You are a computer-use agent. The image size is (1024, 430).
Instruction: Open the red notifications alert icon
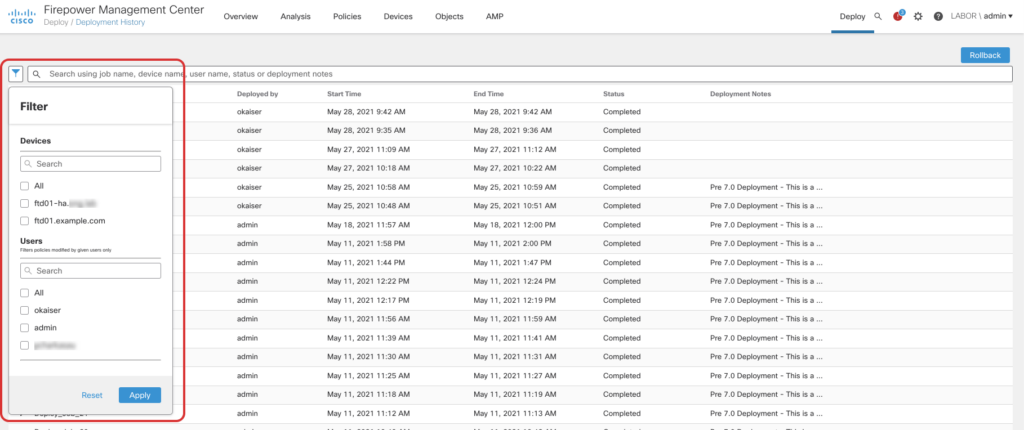pyautogui.click(x=898, y=16)
